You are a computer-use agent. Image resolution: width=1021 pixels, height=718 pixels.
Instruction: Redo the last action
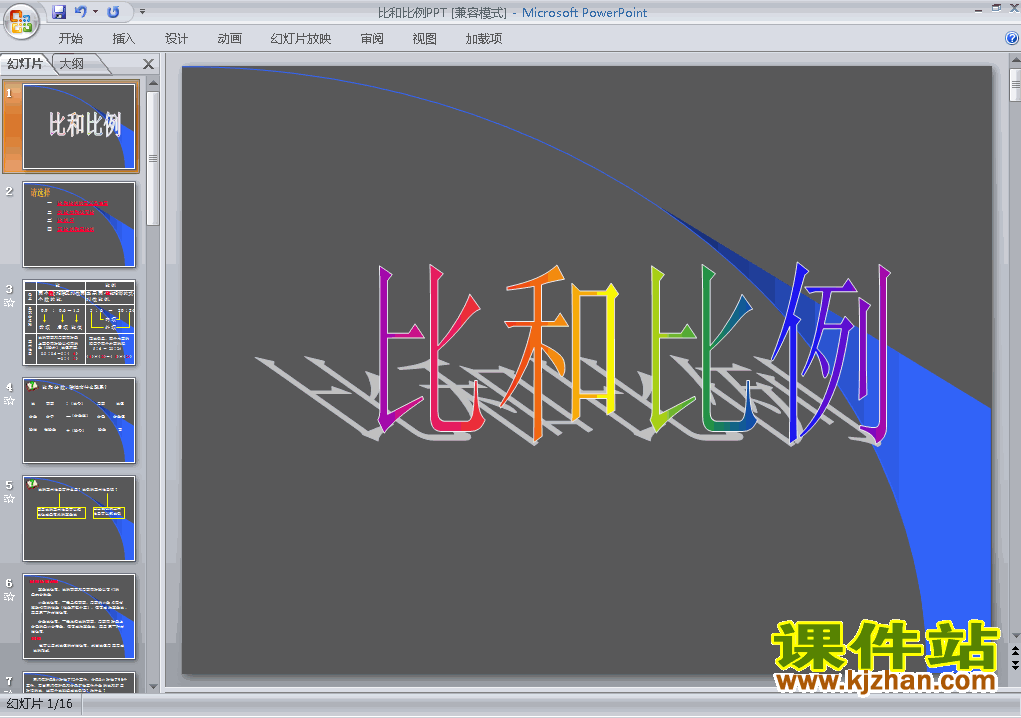pos(113,12)
